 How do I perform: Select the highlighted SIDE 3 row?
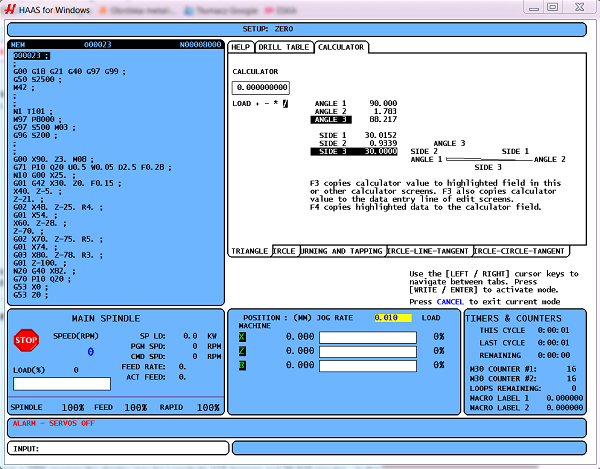click(354, 151)
